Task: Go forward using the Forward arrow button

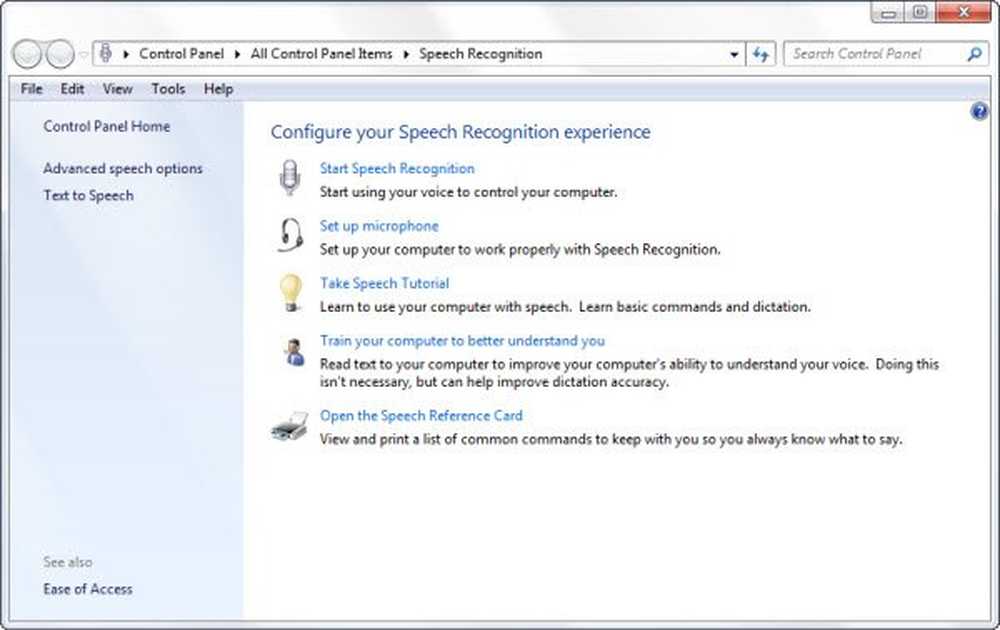Action: 60,54
